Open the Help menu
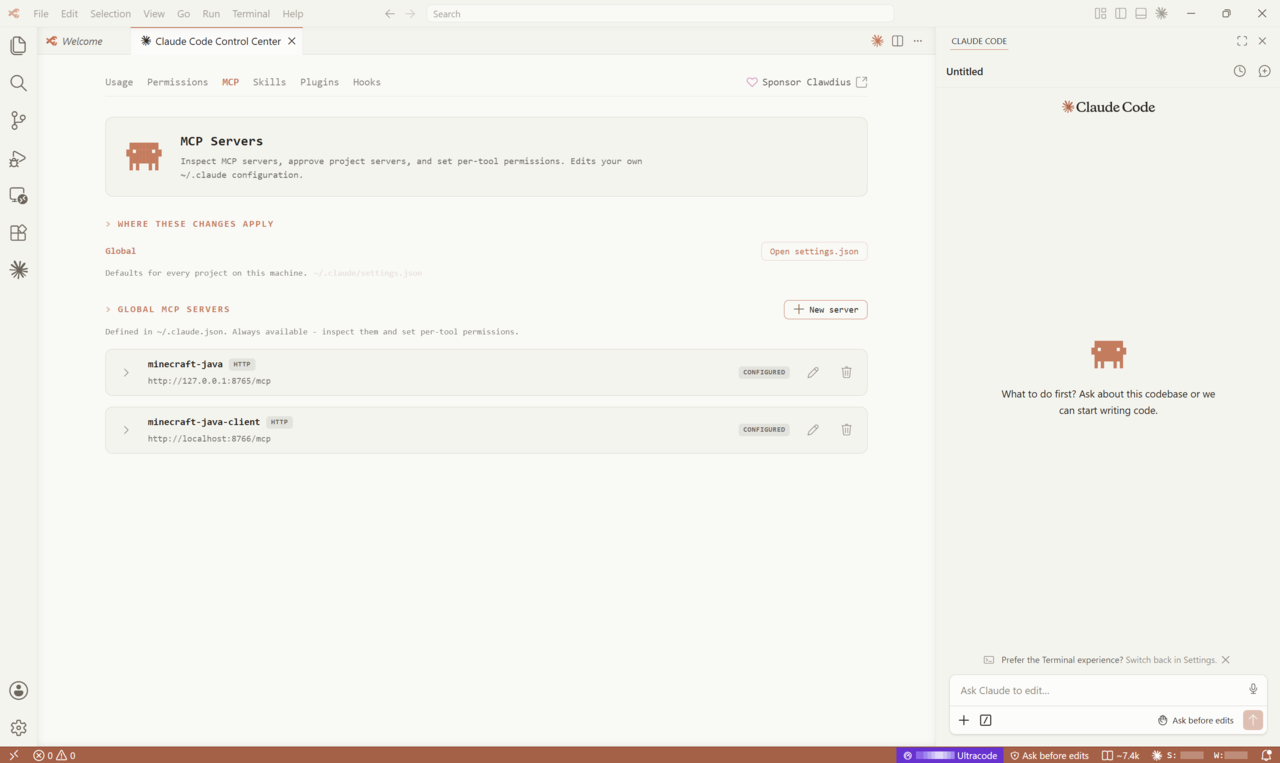 tap(292, 14)
